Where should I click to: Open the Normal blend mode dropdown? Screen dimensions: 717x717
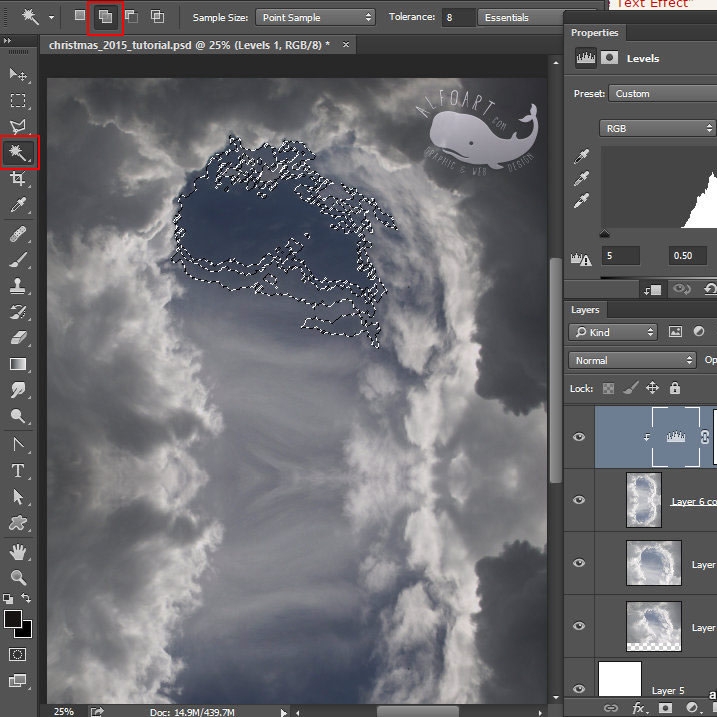(x=631, y=360)
